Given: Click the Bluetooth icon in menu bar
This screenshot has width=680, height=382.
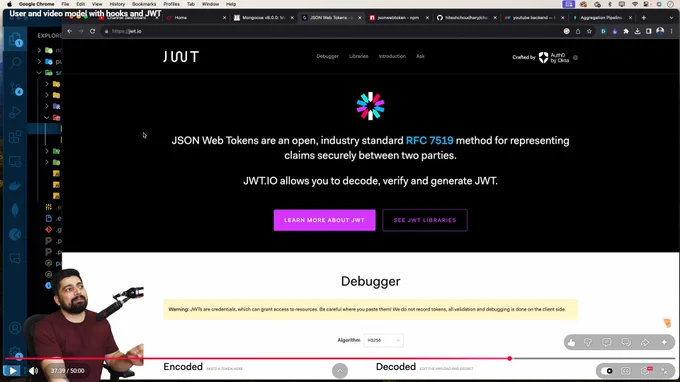Looking at the screenshot, I should (610, 4).
